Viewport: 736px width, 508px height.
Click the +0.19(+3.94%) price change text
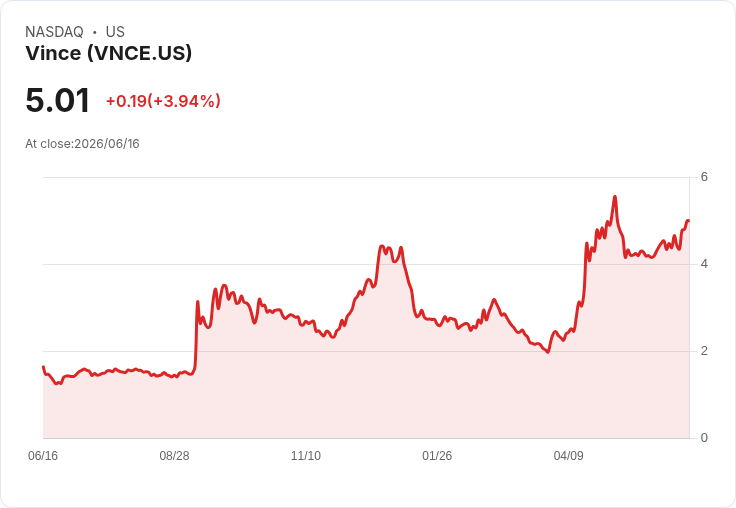tap(163, 101)
